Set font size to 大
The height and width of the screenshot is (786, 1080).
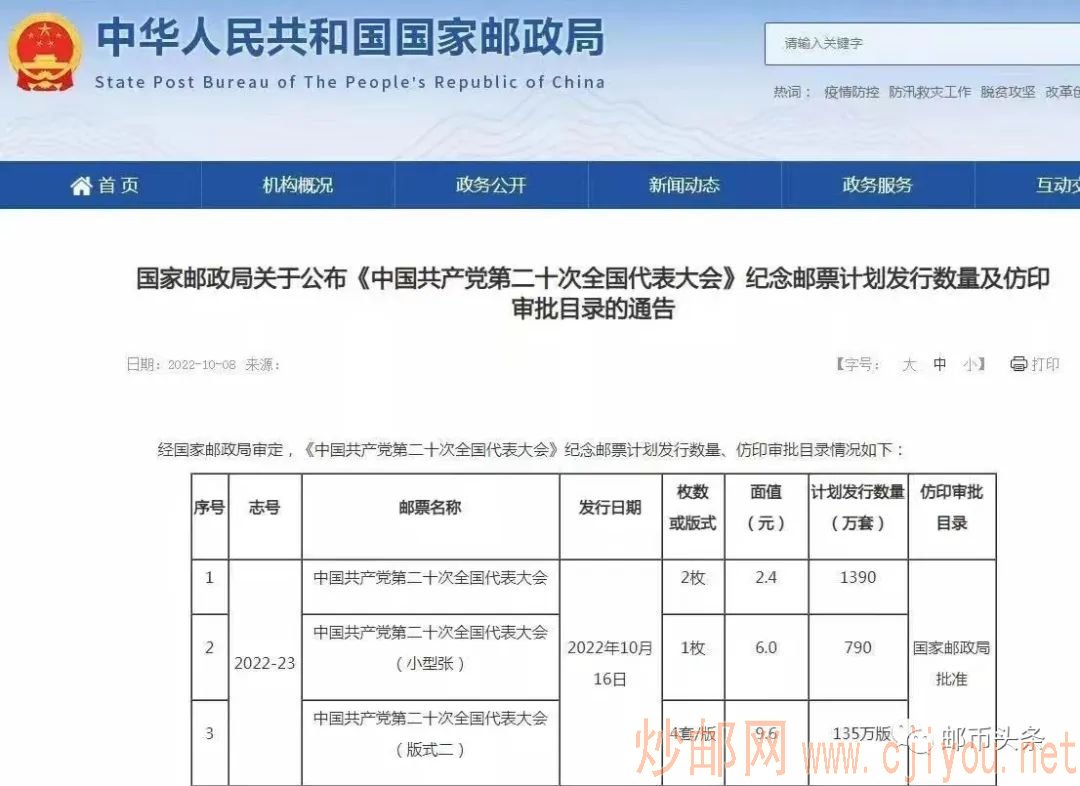909,364
